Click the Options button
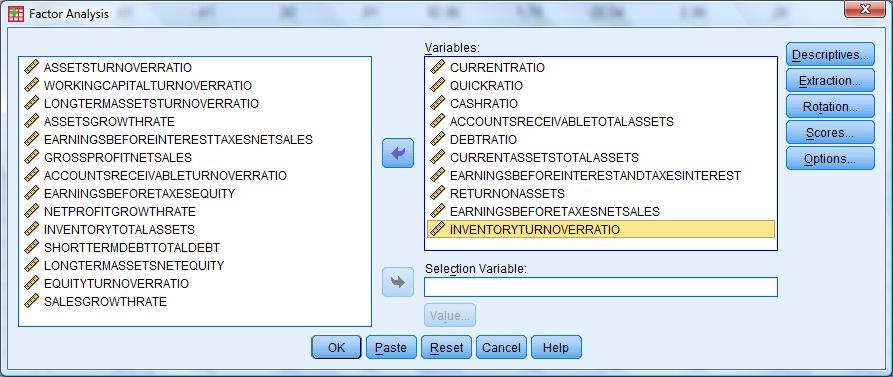 tap(830, 159)
